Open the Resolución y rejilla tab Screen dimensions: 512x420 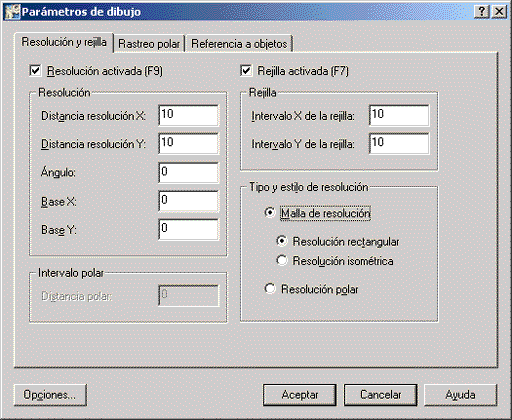64,42
